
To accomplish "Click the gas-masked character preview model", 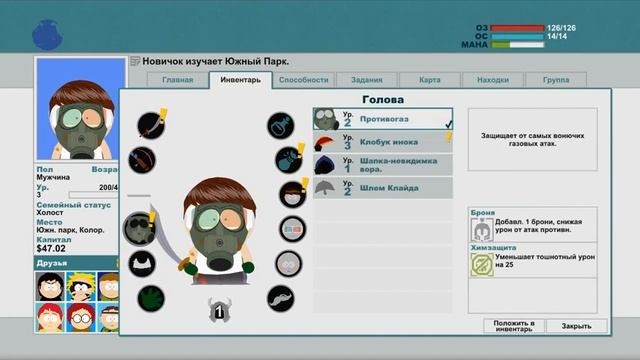I will 220,231.
